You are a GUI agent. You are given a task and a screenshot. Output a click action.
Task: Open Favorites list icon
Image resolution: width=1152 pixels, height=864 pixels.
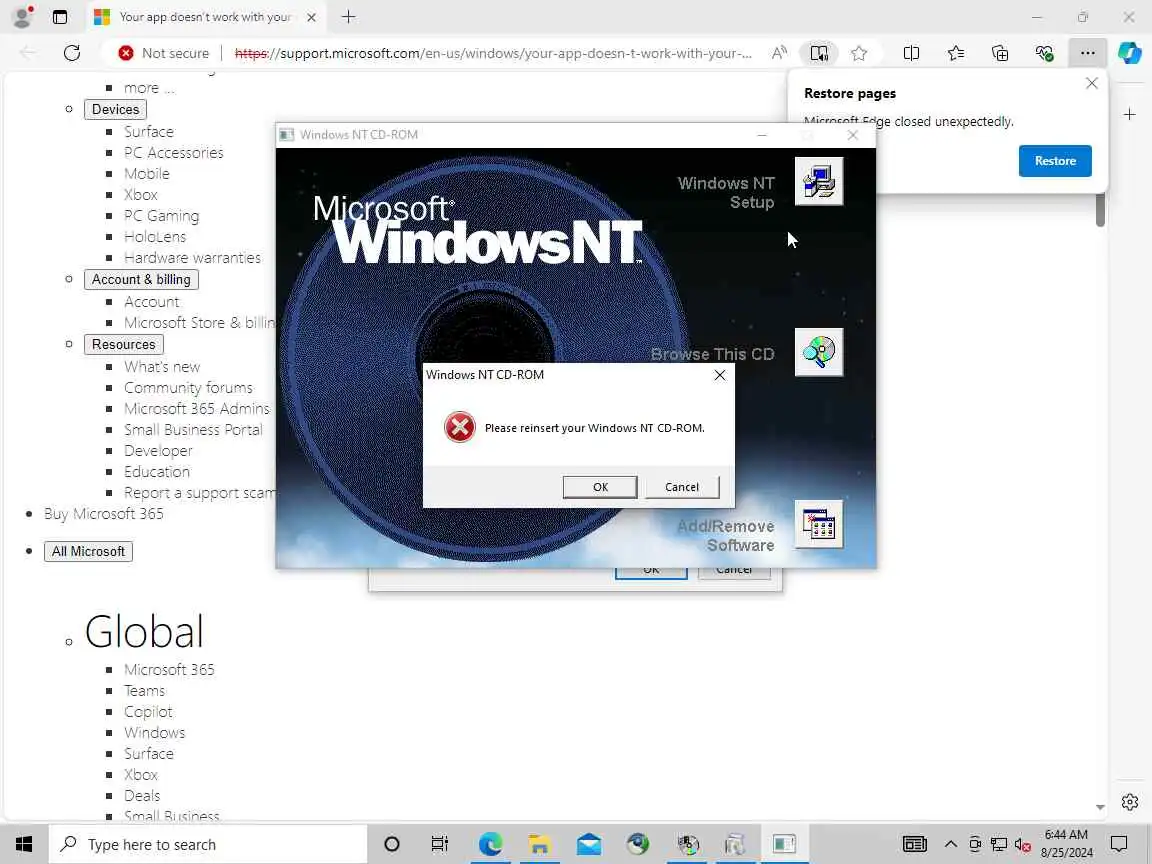[955, 53]
